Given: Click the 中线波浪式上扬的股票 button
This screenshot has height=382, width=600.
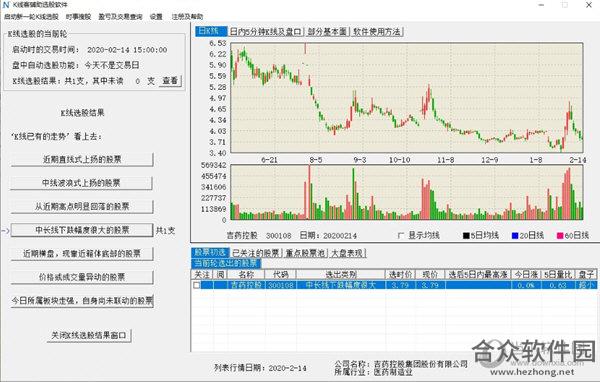Looking at the screenshot, I should tap(81, 183).
